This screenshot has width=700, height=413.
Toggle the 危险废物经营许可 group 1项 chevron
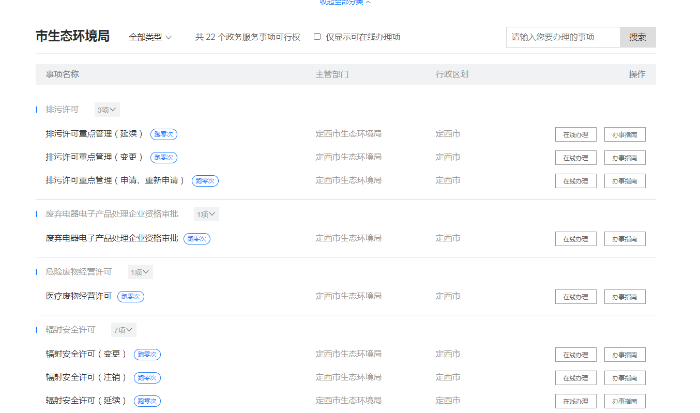[140, 272]
